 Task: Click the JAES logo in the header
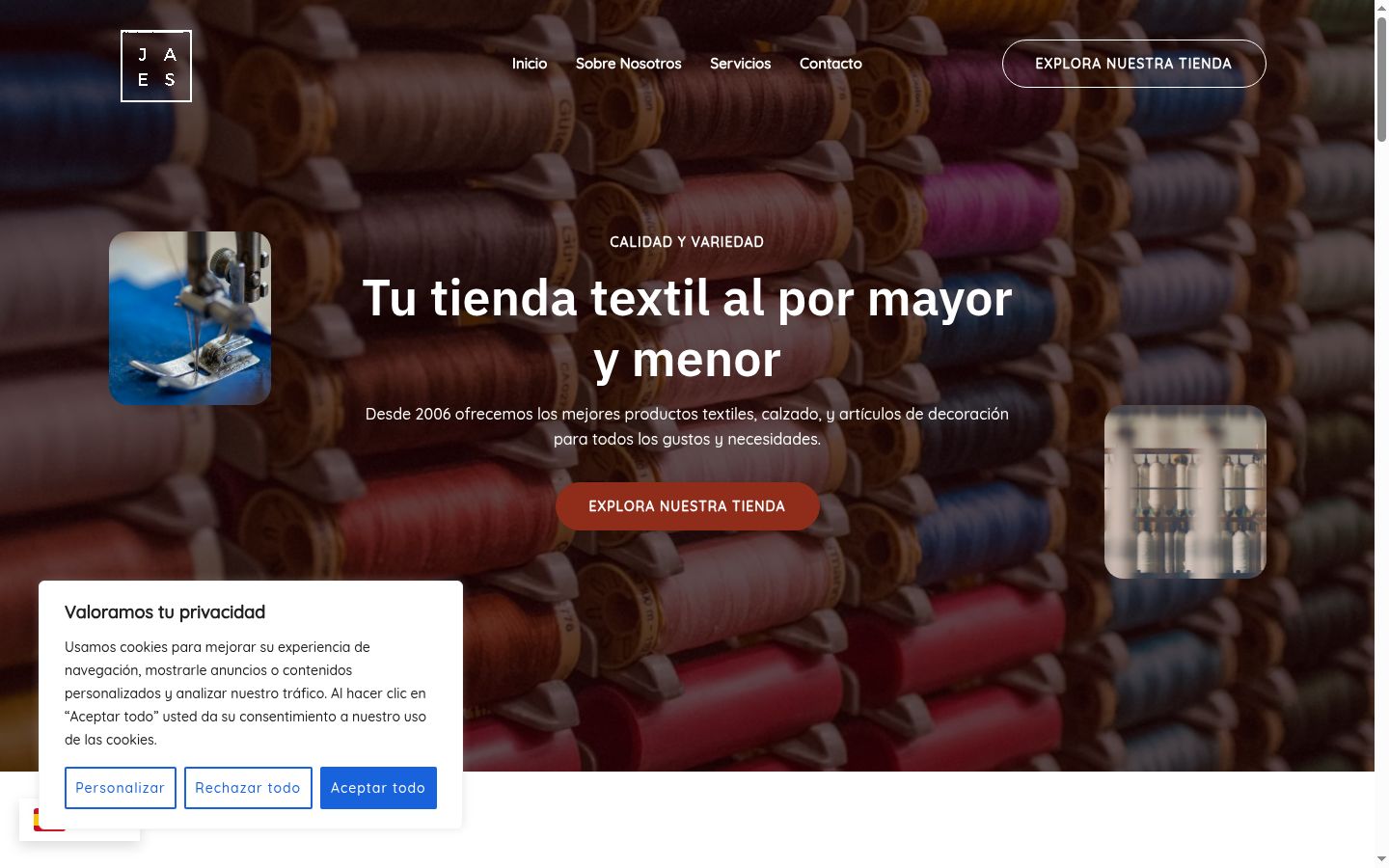156,66
